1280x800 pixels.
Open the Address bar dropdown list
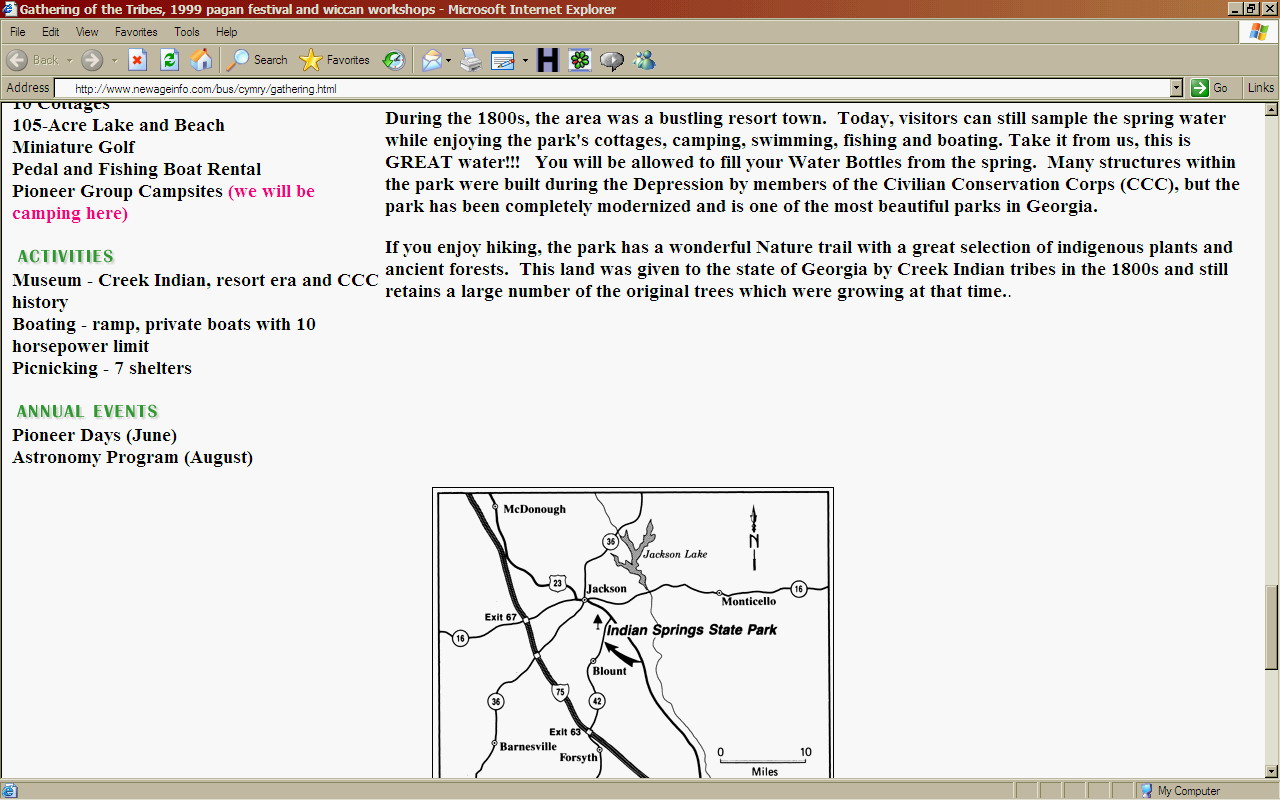click(1176, 88)
